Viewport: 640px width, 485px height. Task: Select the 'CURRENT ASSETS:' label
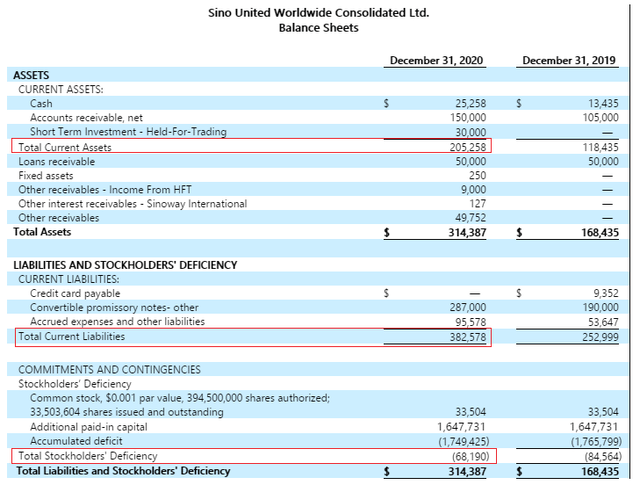[x=61, y=89]
